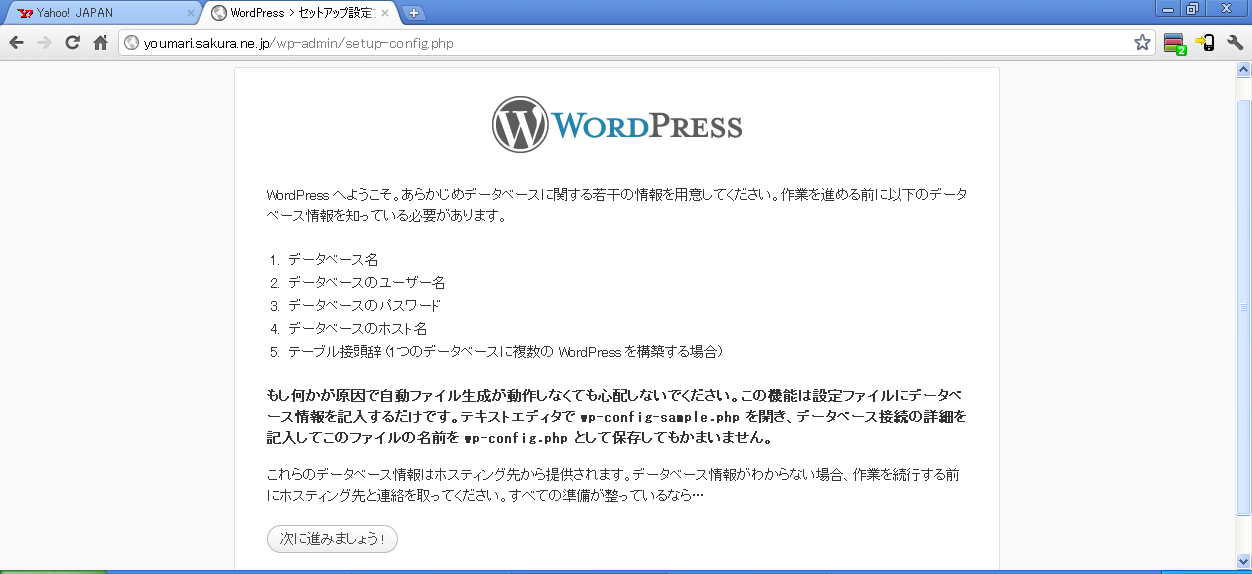Click the phone send-to-mobile extension icon
This screenshot has width=1252, height=574.
(x=1205, y=43)
